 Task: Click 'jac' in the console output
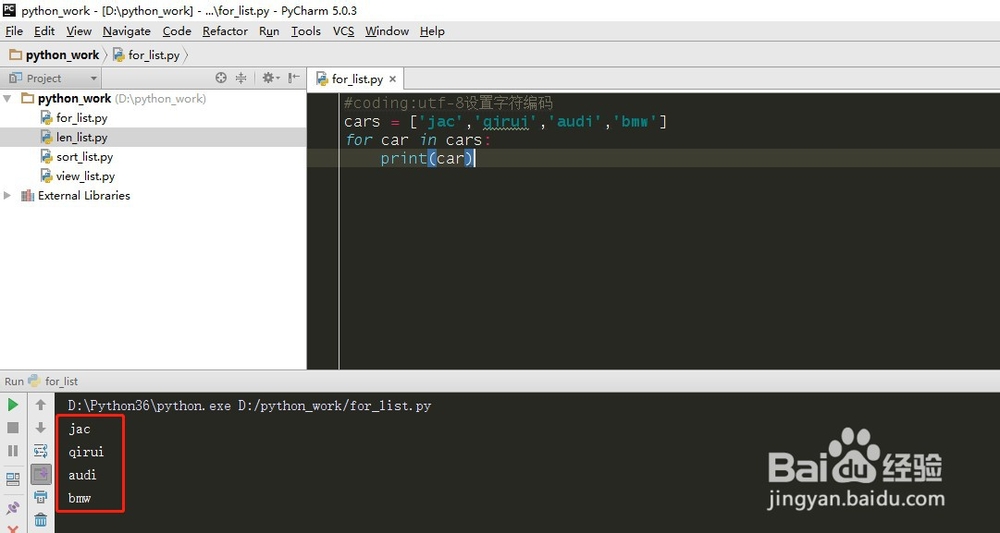(80, 429)
